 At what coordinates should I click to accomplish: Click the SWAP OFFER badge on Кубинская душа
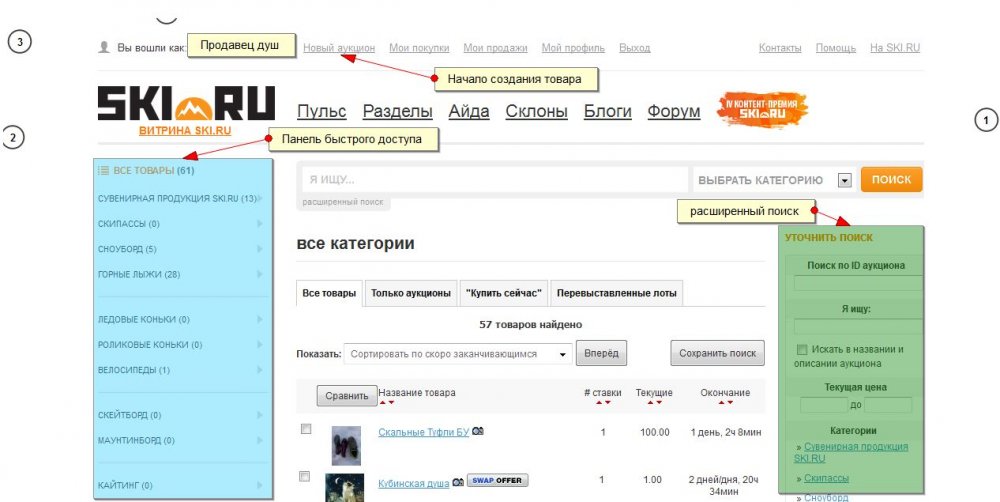pos(497,481)
